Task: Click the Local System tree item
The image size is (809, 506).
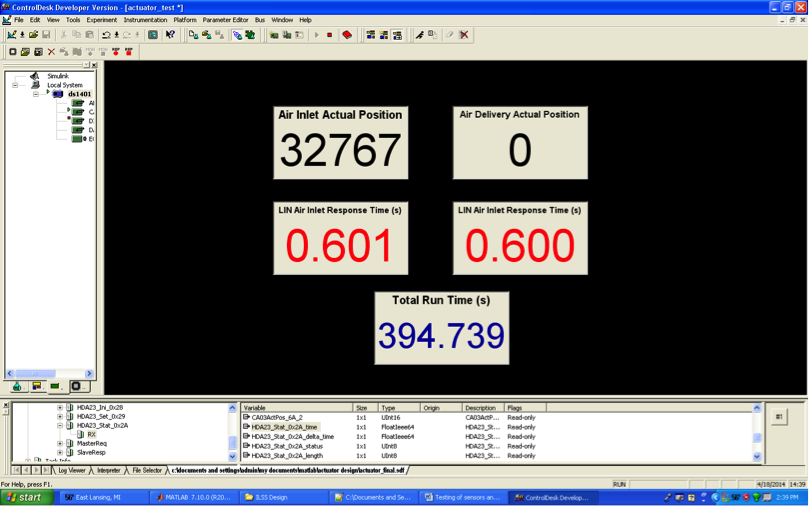Action: pos(64,85)
